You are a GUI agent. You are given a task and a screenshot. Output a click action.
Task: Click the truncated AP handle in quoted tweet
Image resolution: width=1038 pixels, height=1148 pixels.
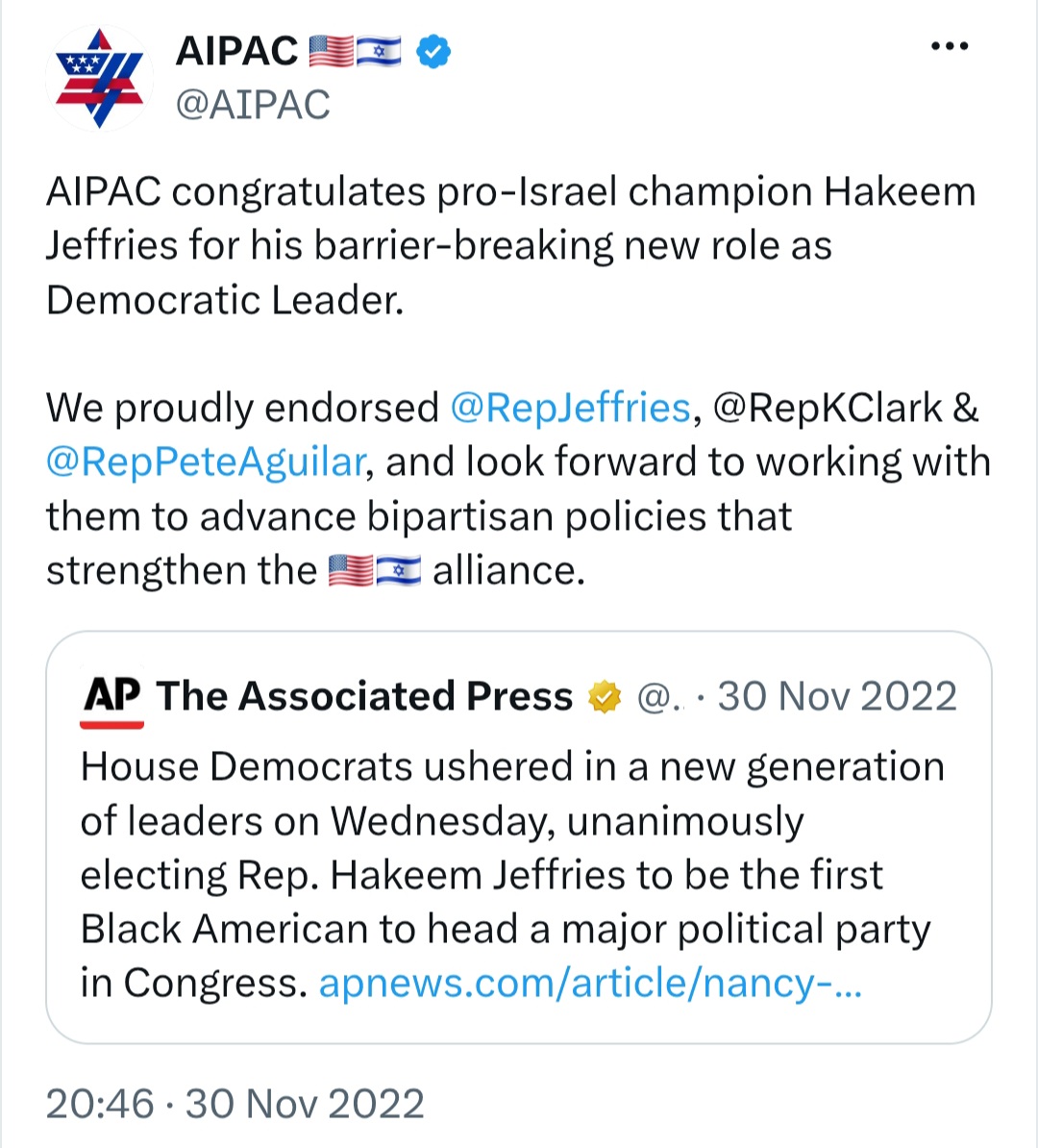click(x=659, y=697)
